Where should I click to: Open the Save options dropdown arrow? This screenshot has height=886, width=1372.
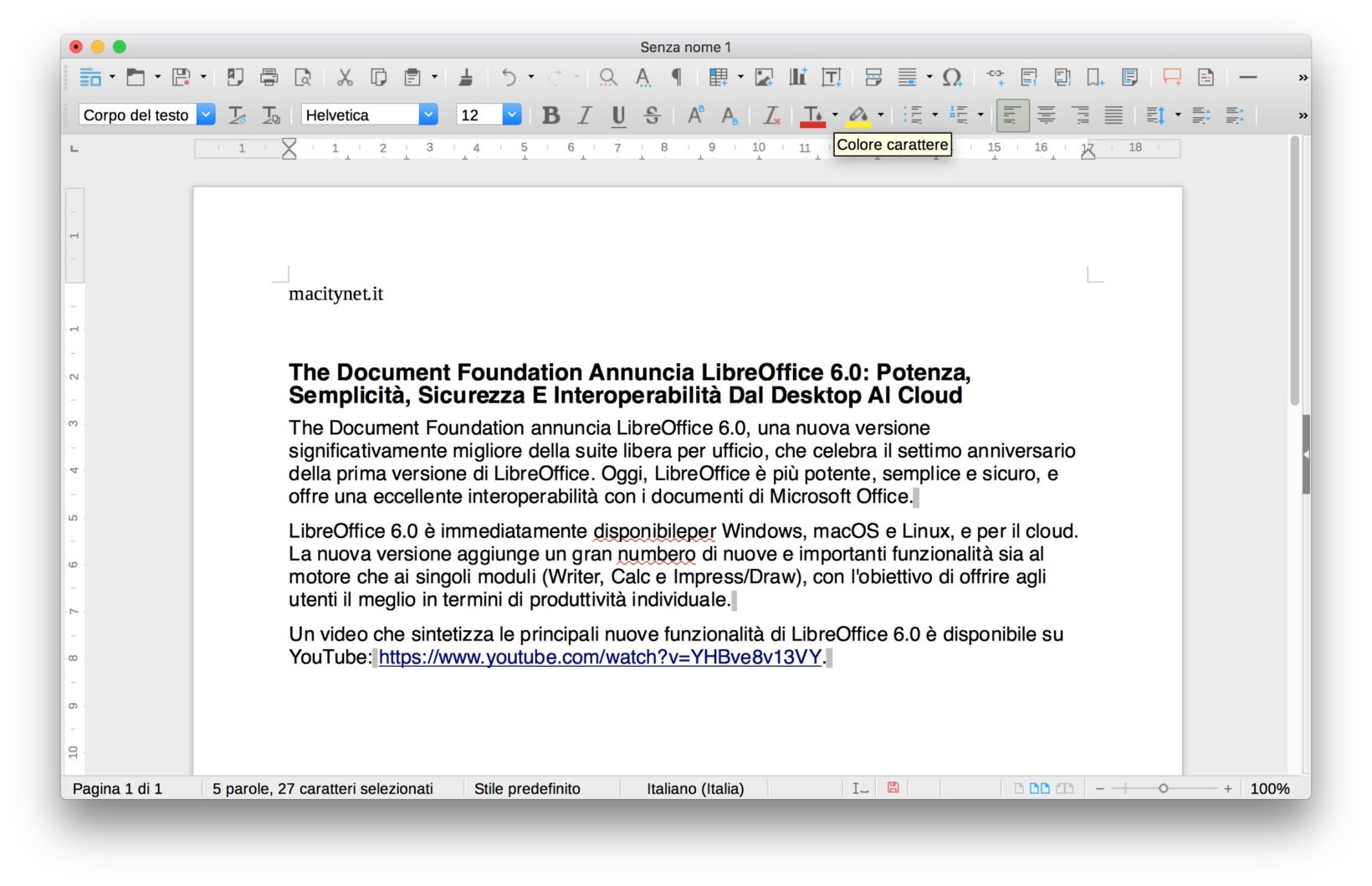203,78
